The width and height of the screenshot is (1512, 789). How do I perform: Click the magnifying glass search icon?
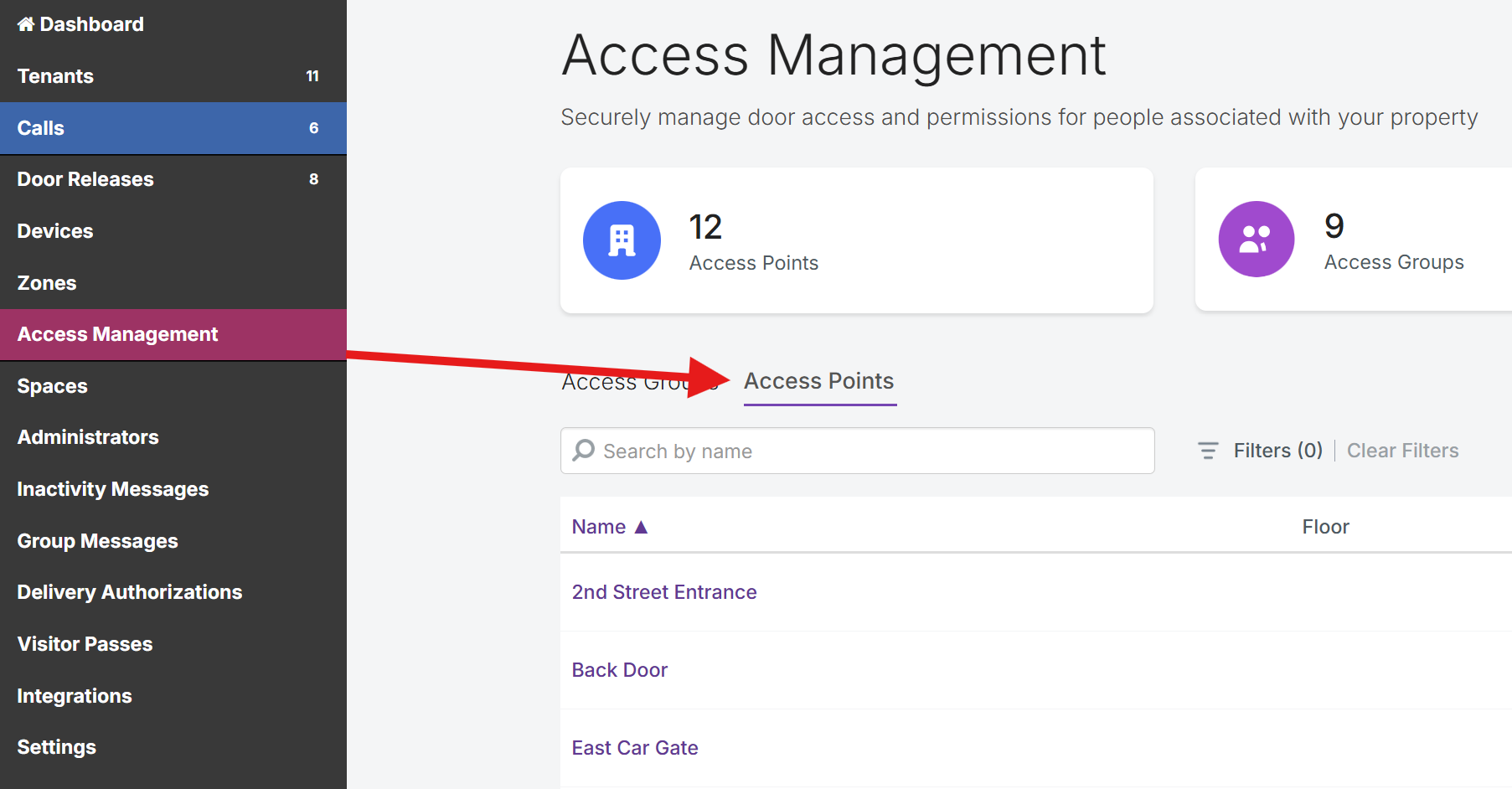[x=584, y=451]
